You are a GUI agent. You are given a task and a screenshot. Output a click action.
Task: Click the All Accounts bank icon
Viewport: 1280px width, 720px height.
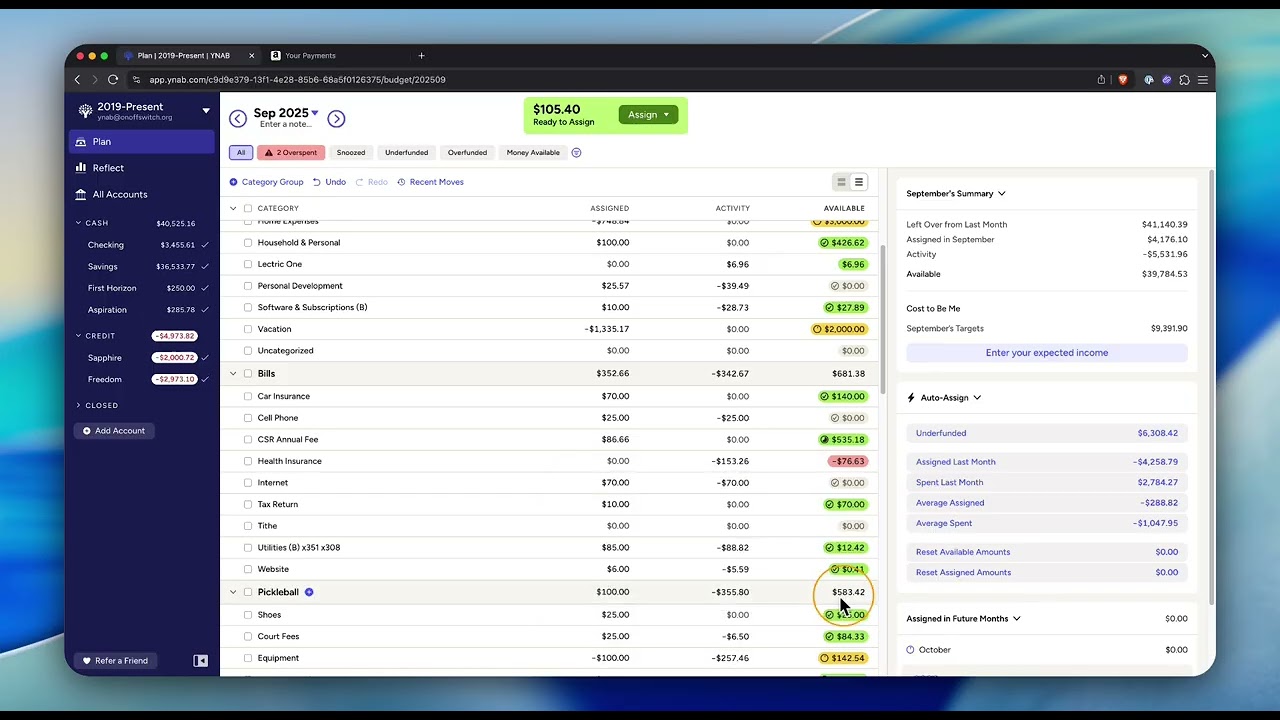pos(81,194)
